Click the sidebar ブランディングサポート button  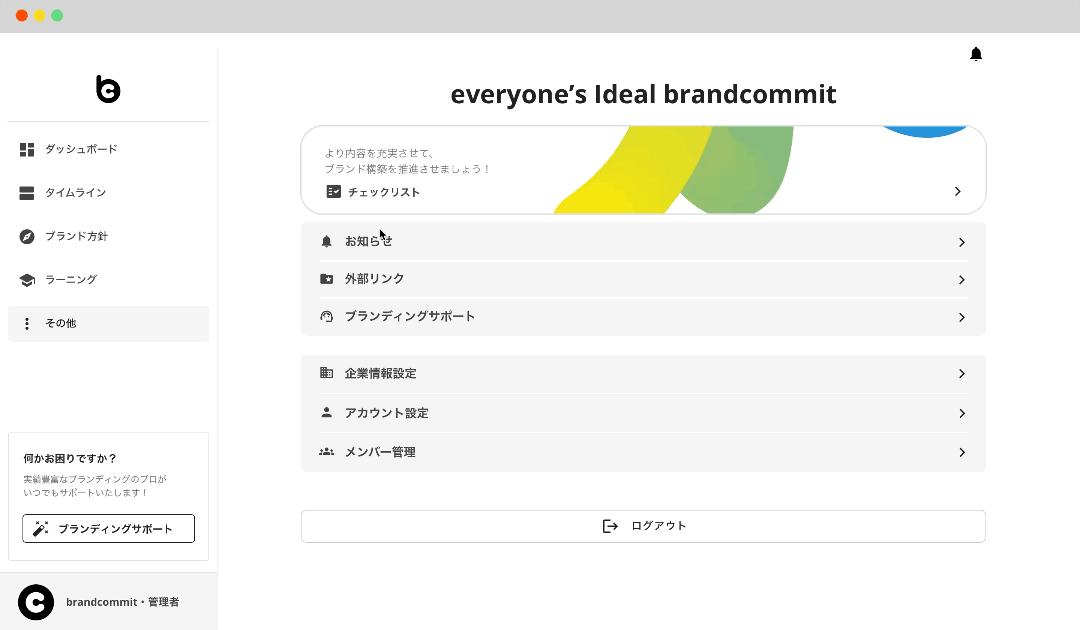108,529
